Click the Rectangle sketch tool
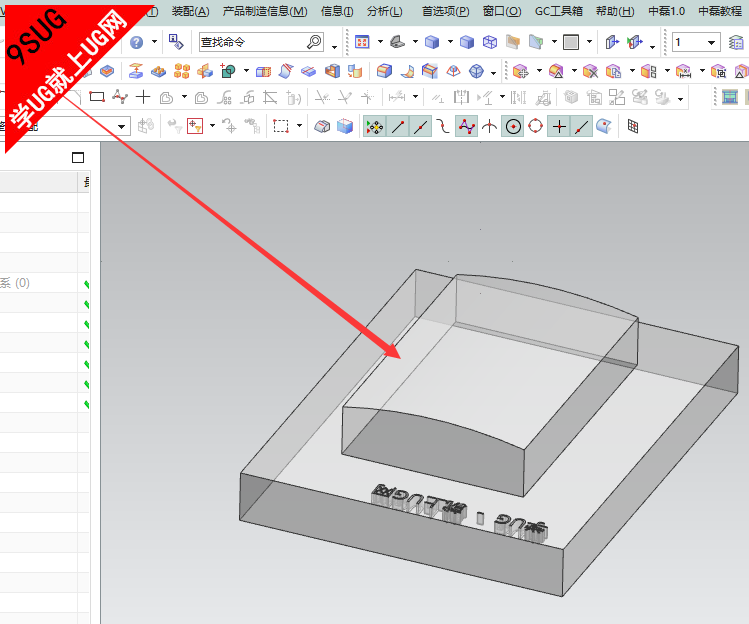Viewport: 749px width, 624px height. [97, 97]
